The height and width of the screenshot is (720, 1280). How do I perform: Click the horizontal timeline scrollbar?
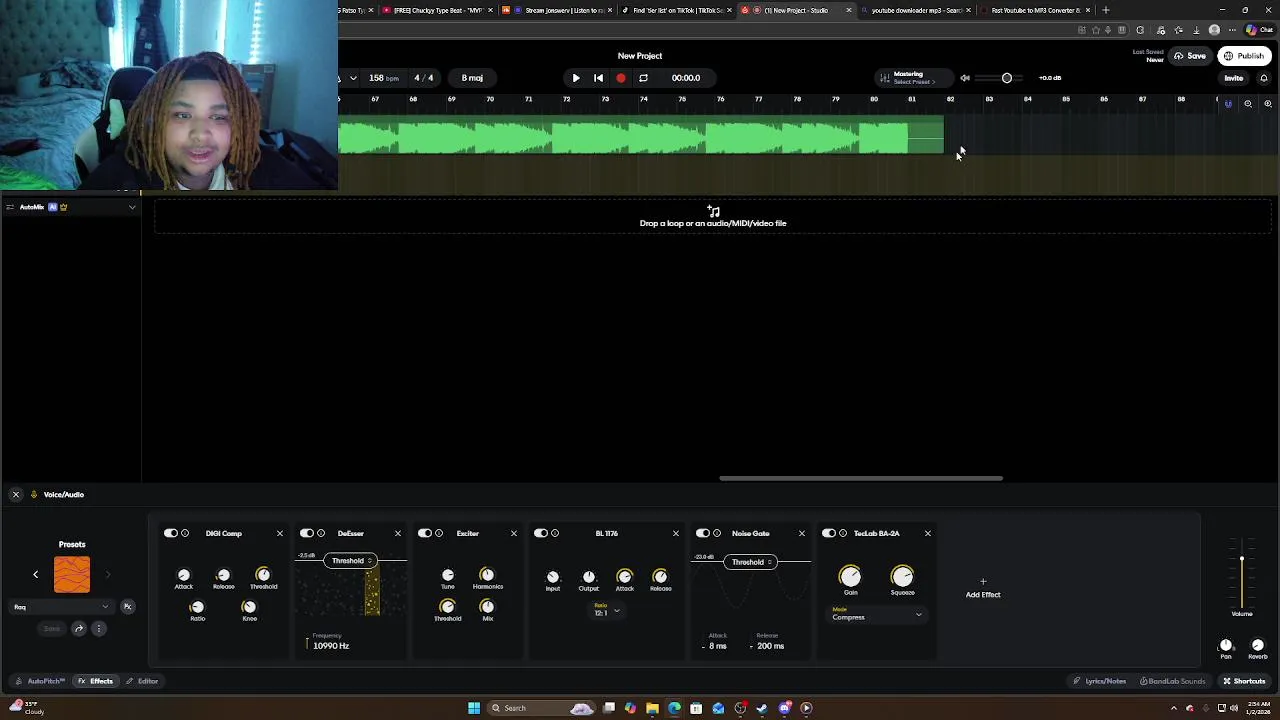(861, 479)
